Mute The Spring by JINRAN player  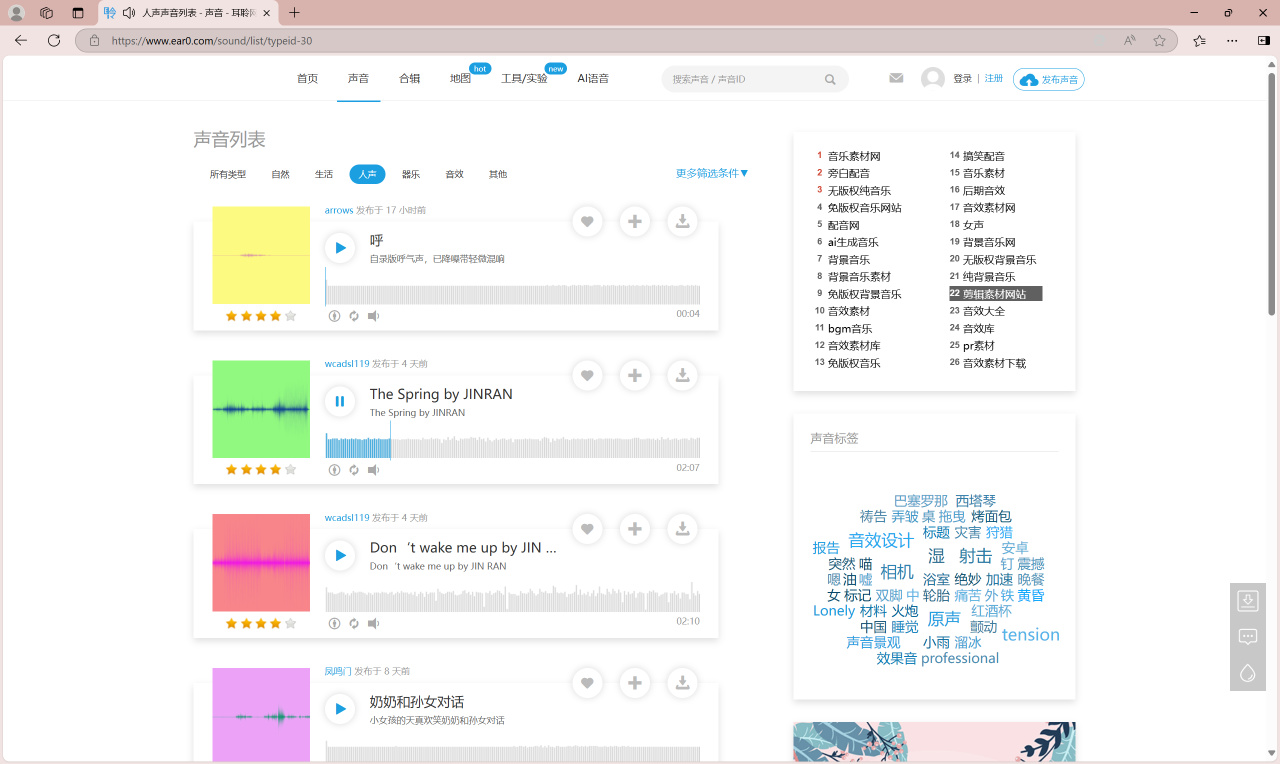373,470
